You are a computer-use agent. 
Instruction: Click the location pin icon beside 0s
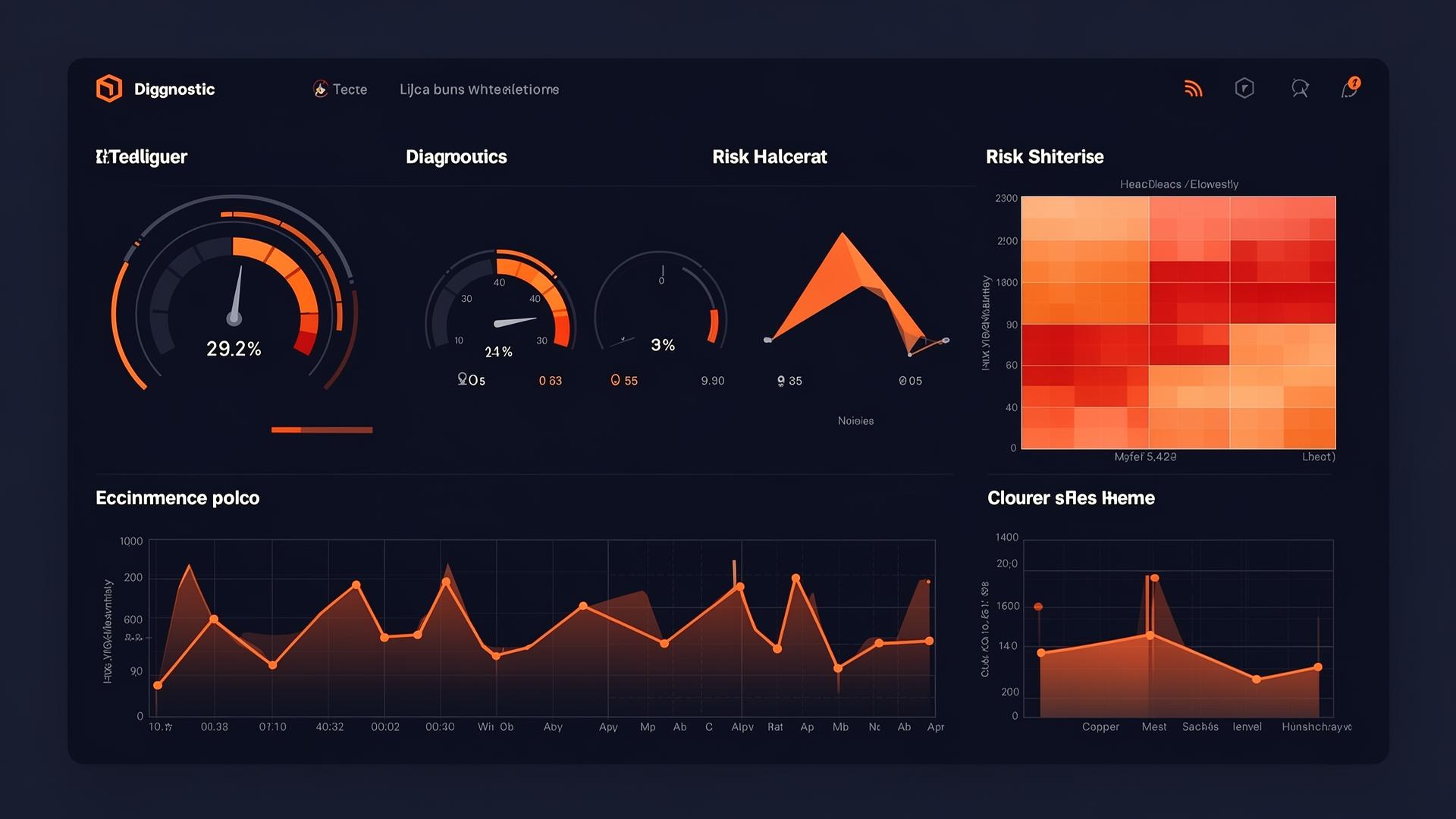[462, 378]
